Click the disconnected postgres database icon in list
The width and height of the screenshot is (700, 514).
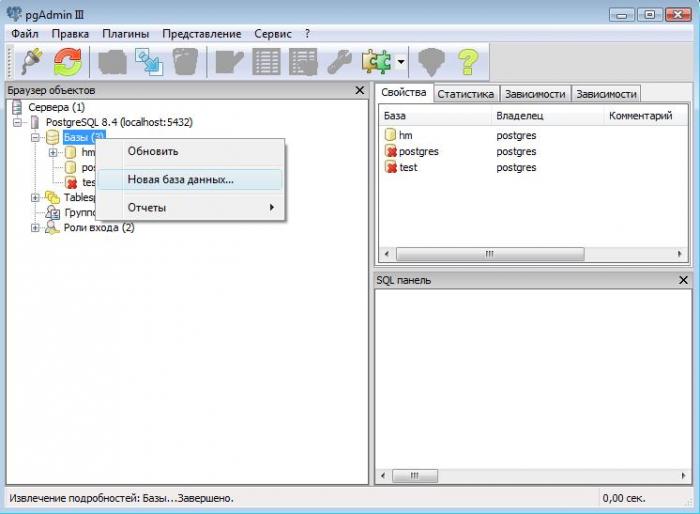391,151
